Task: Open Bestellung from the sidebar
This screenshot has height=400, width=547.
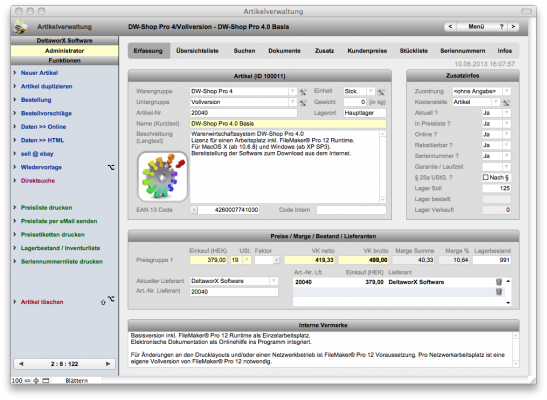Action: [x=36, y=100]
